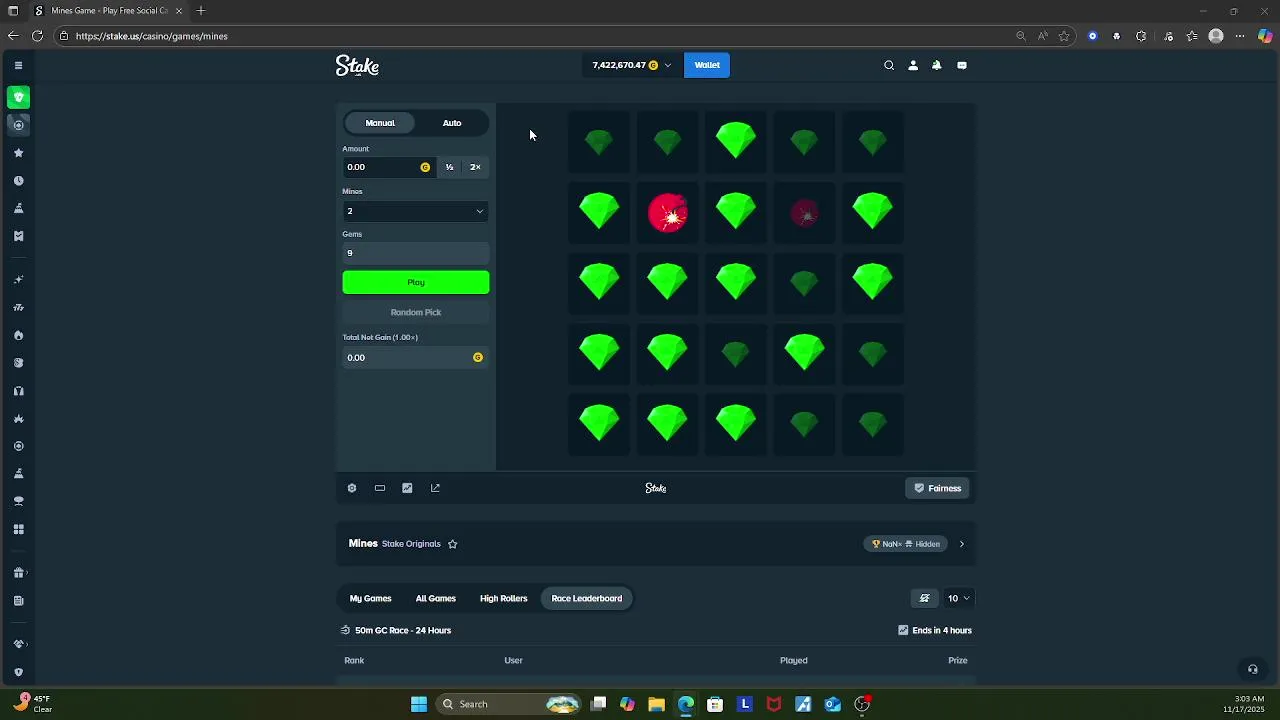Click the pop-out game icon
This screenshot has width=1280, height=720.
pos(435,488)
